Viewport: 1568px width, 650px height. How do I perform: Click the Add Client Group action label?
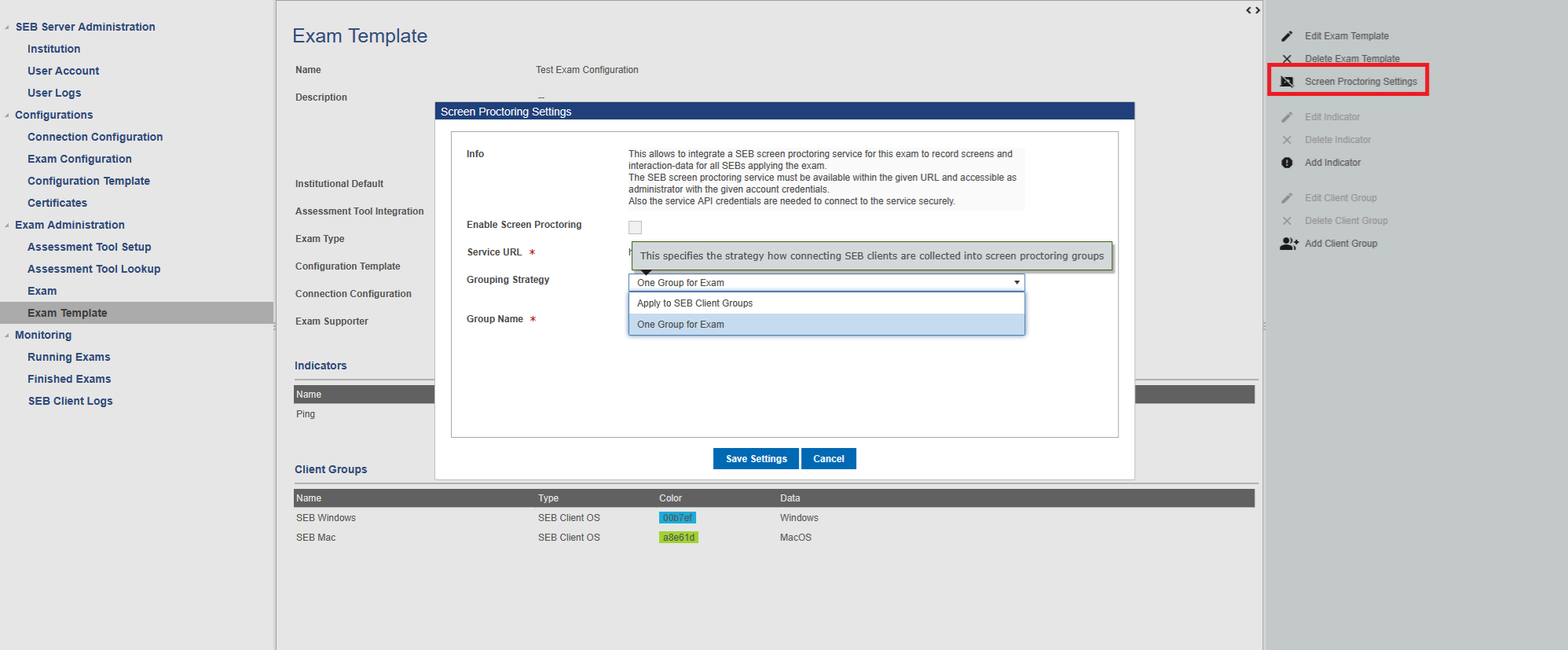tap(1341, 244)
